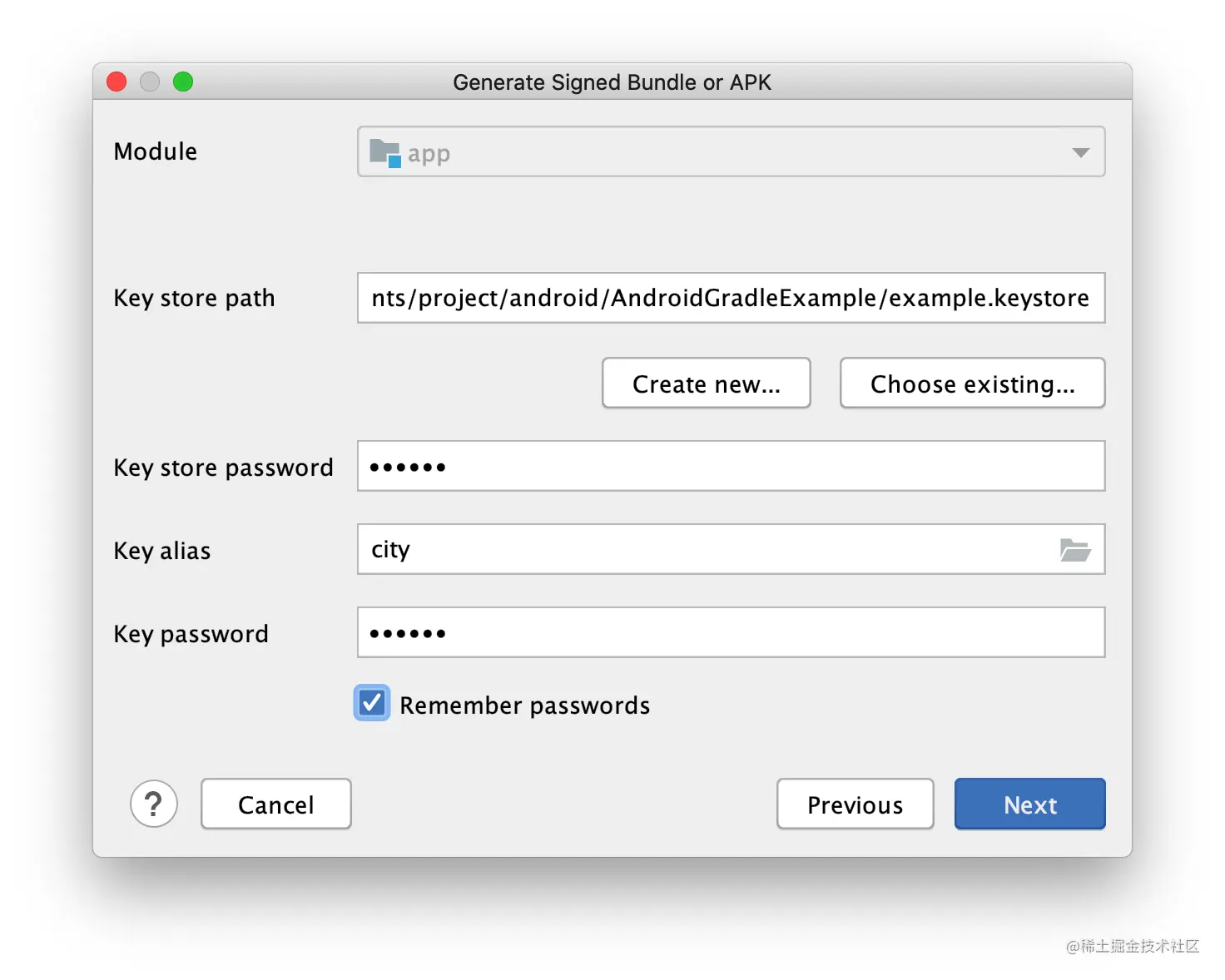This screenshot has width=1225, height=980.
Task: Go back with the Previous button
Action: (856, 804)
